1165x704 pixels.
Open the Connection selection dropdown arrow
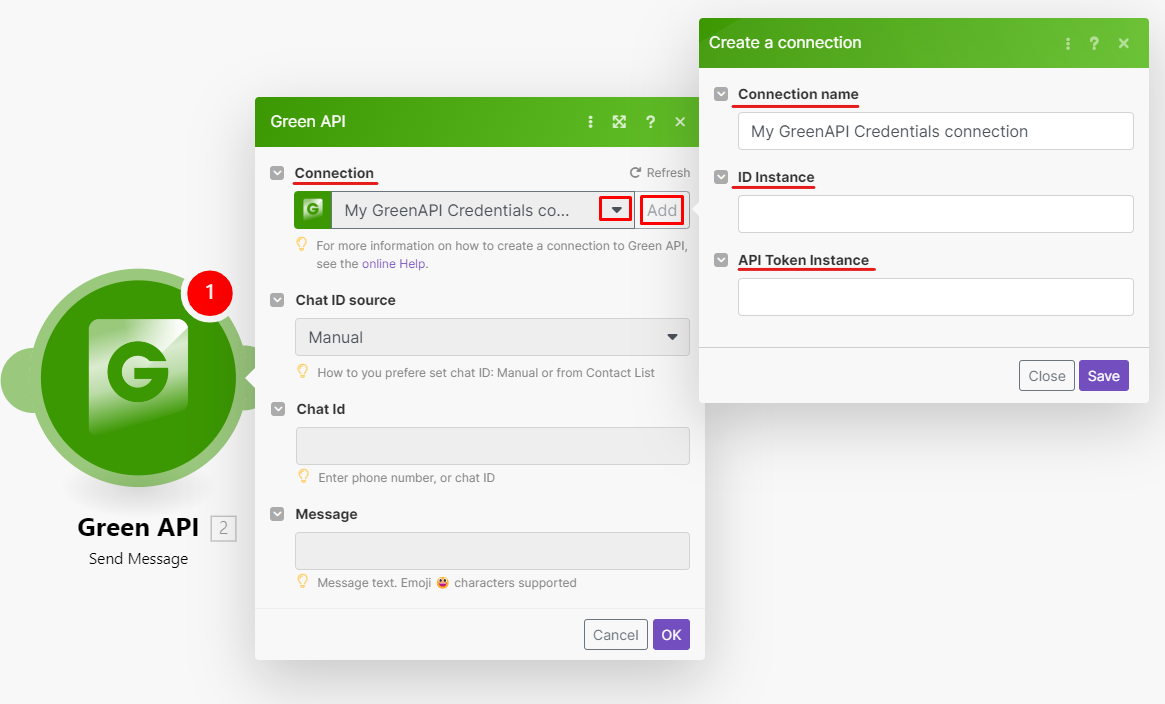point(615,210)
